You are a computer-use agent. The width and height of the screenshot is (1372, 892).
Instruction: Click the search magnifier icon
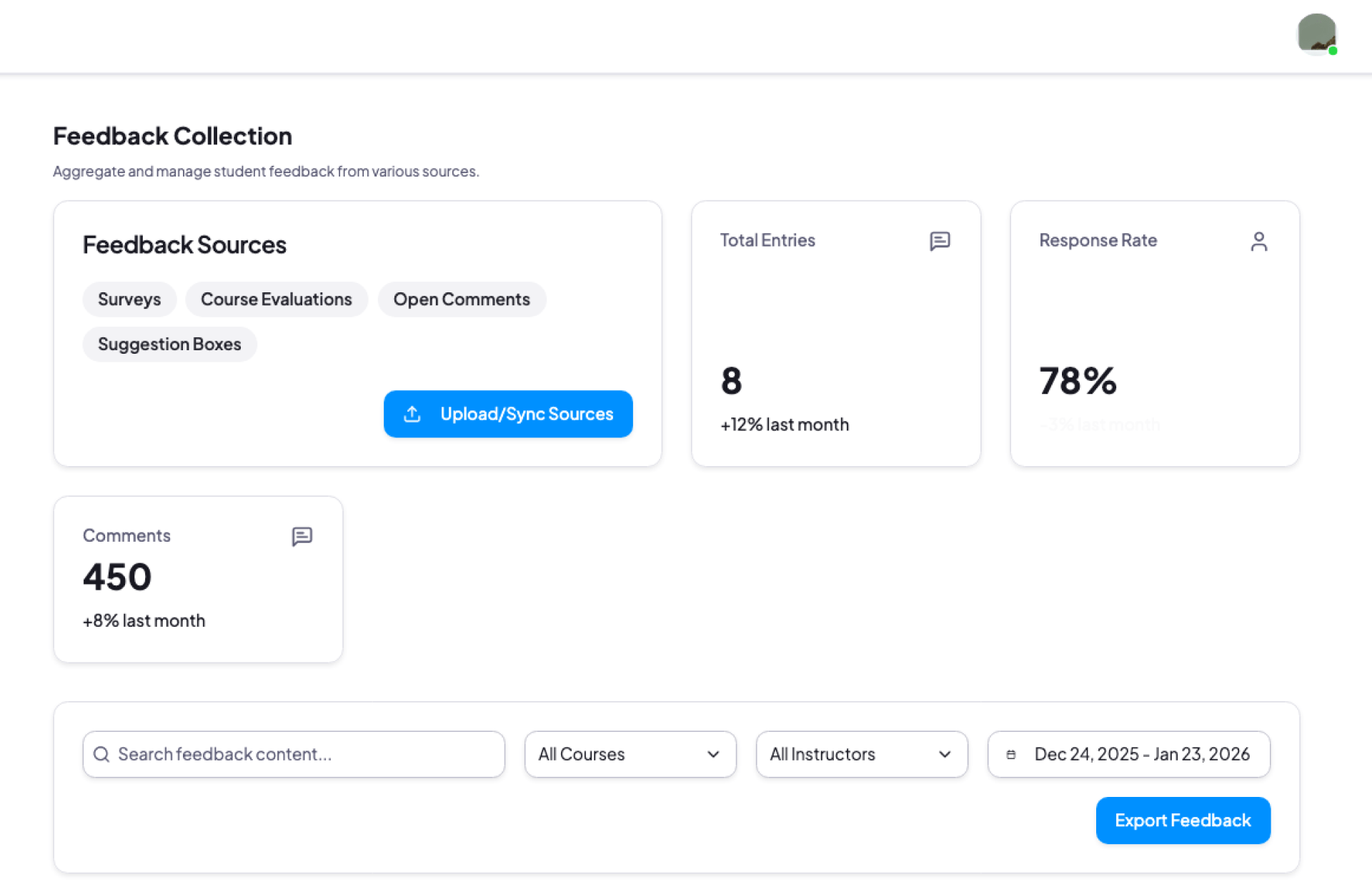click(101, 754)
